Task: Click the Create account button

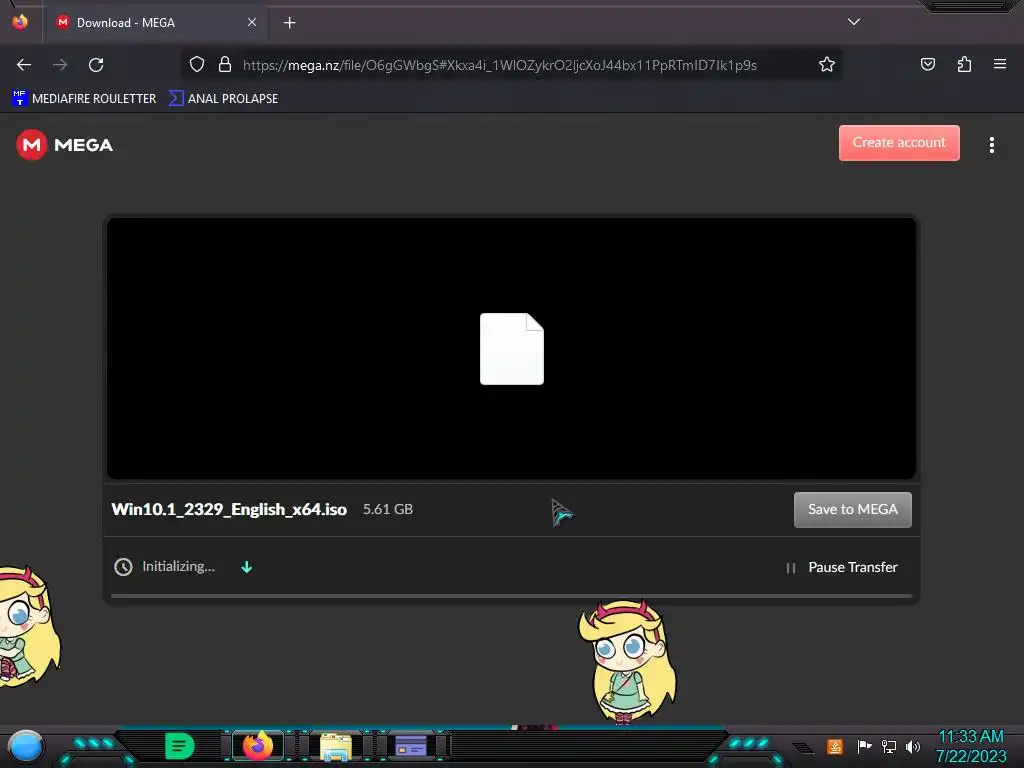Action: point(899,142)
